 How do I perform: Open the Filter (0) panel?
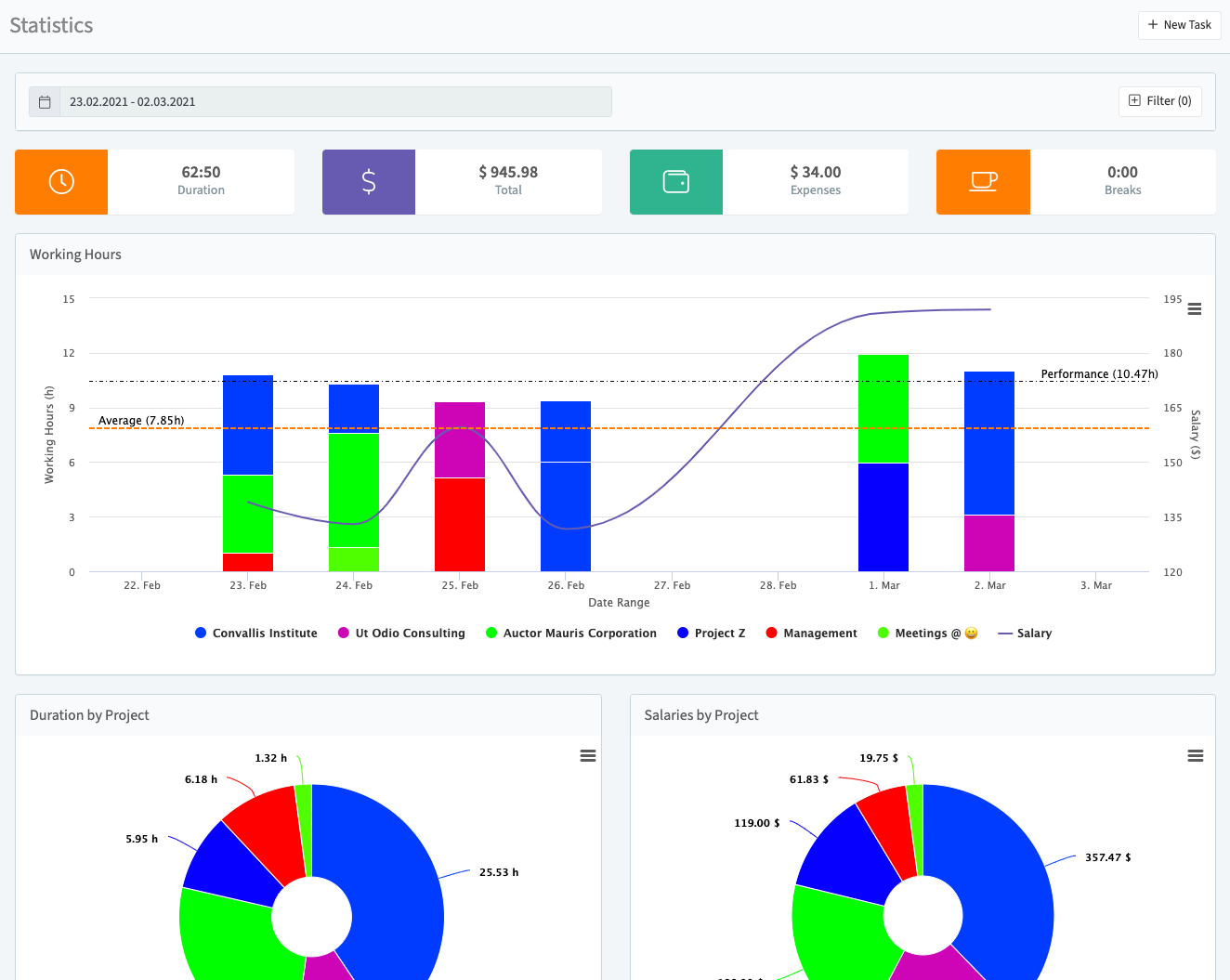coord(1159,101)
